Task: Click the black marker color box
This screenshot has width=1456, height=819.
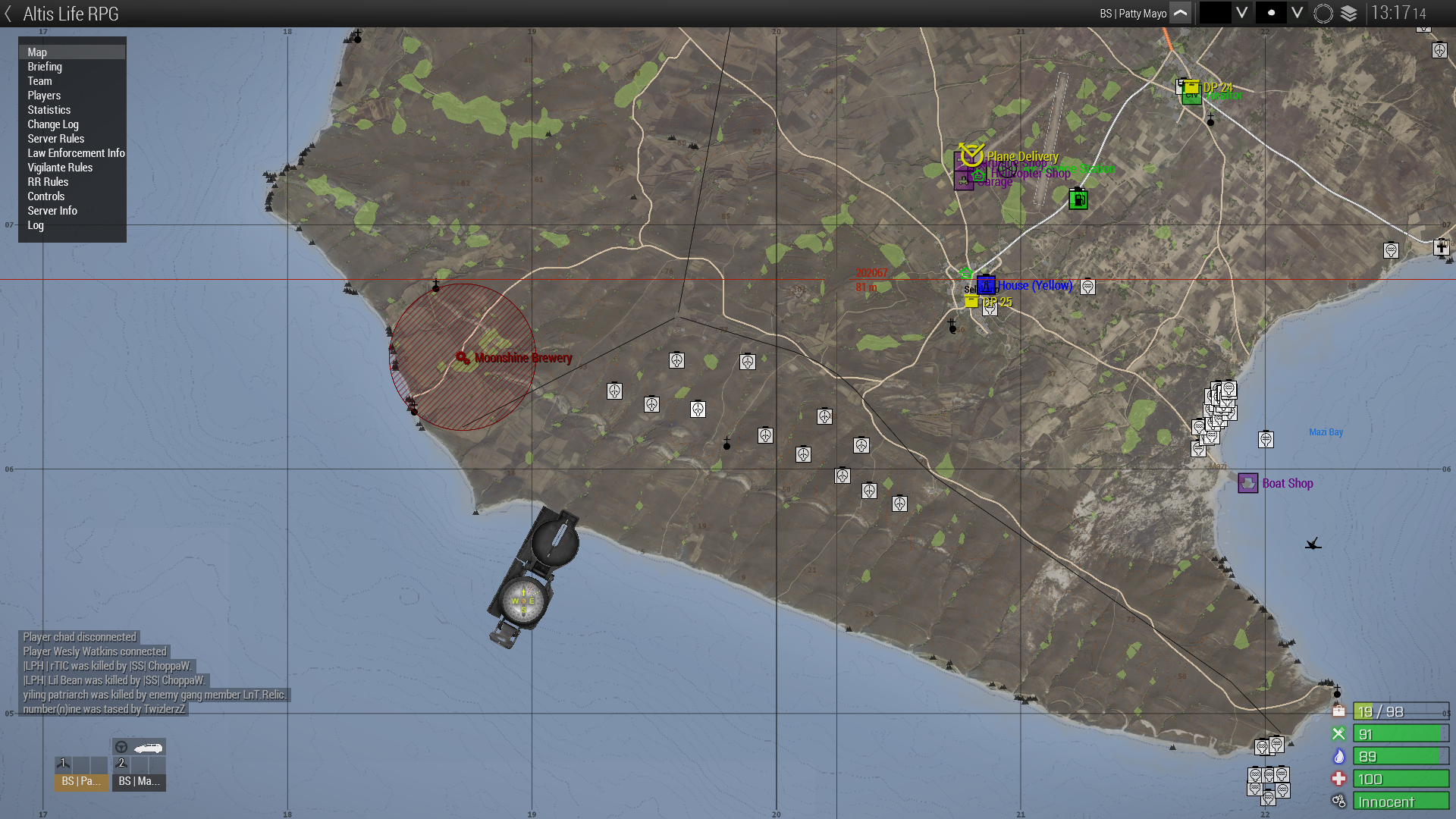Action: pos(1215,14)
